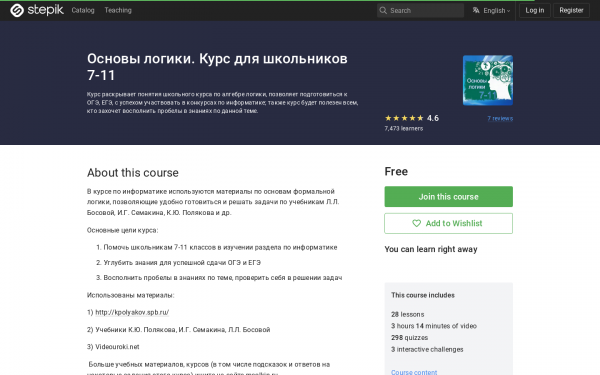The height and width of the screenshot is (375, 600).
Task: Click 'This course includes' heading
Action: 423,295
